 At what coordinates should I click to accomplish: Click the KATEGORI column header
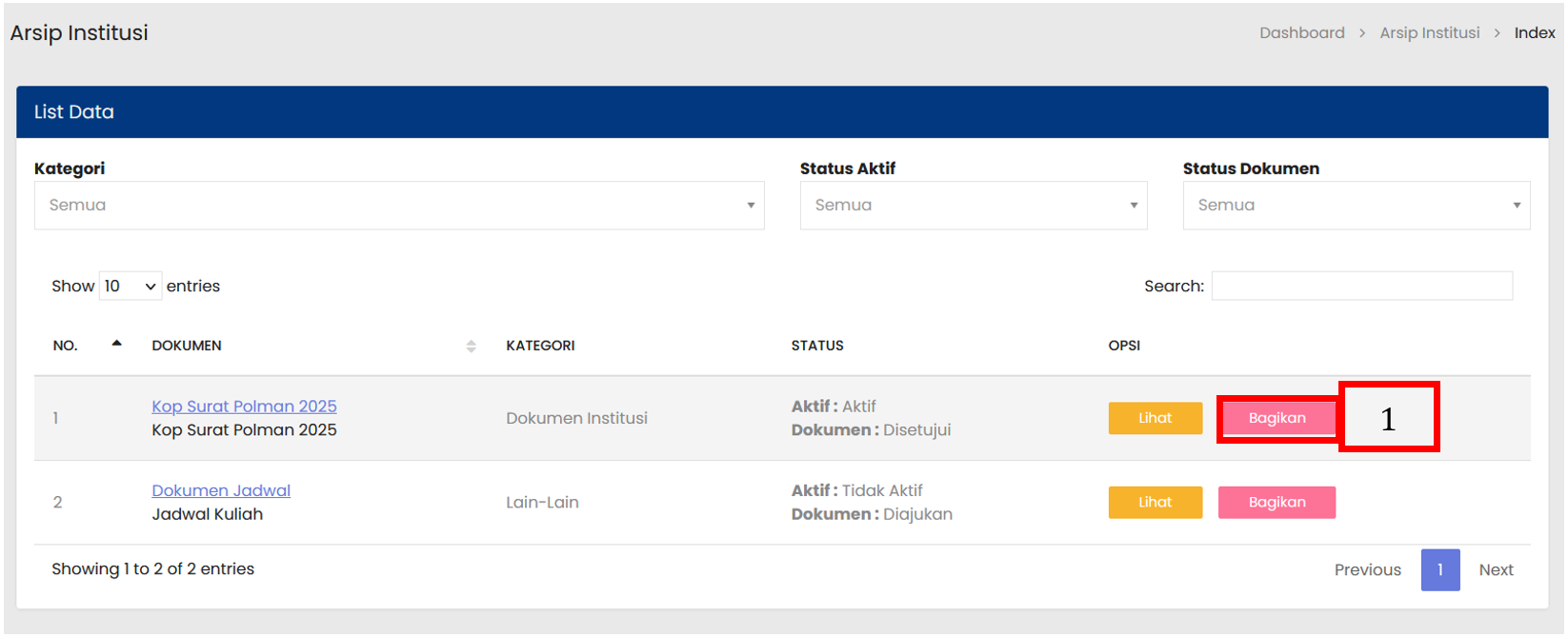(540, 346)
